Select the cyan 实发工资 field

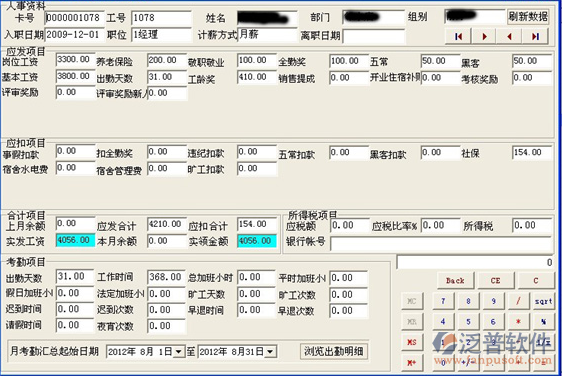pos(76,240)
